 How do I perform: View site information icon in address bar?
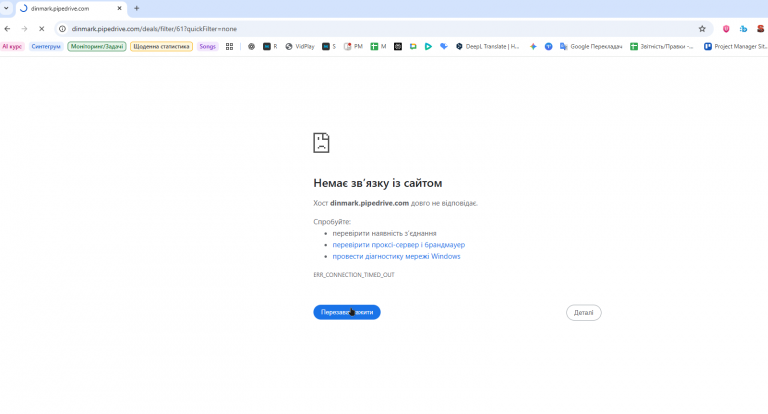coord(62,29)
